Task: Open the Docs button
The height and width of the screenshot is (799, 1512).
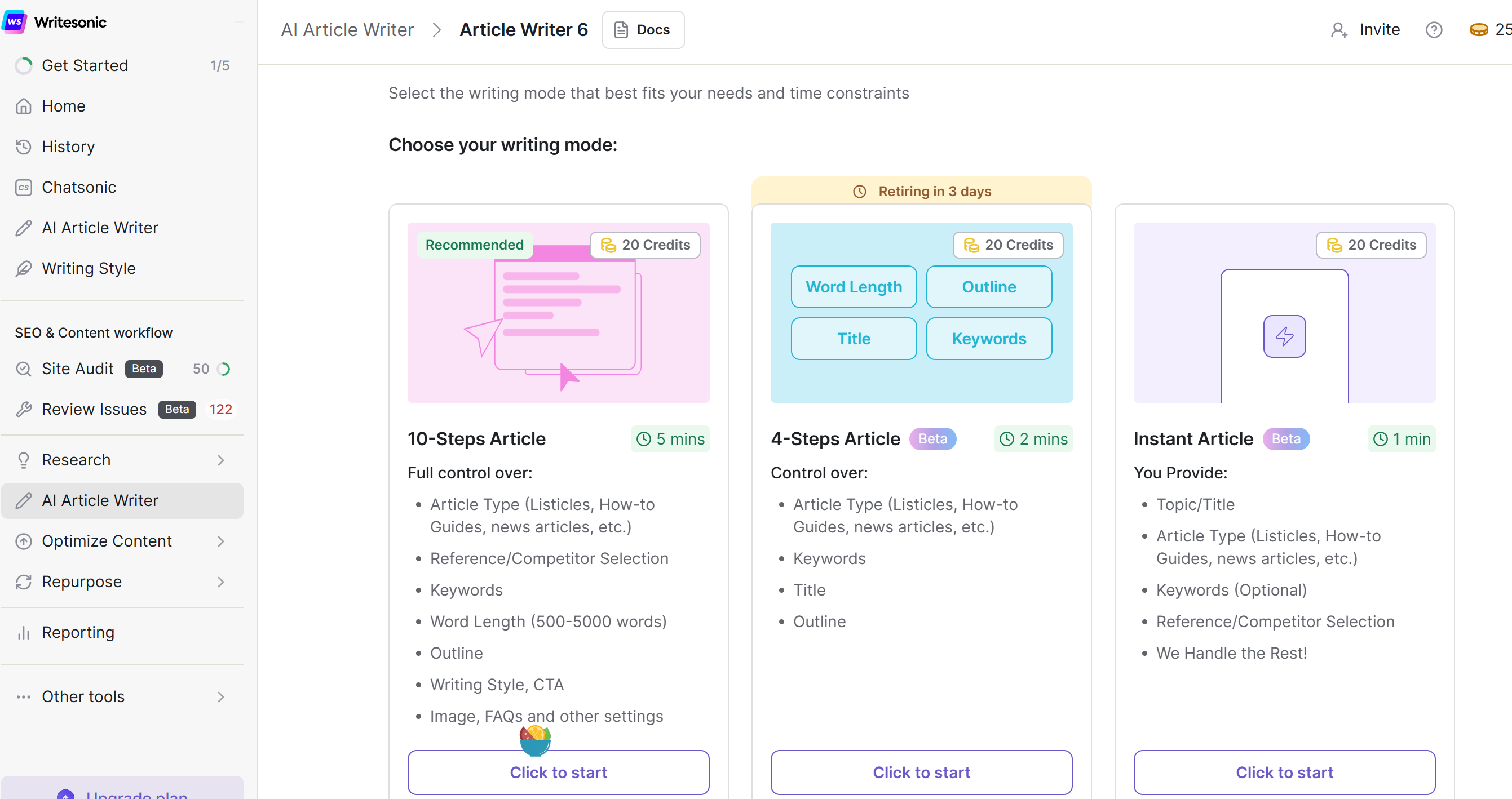Action: pyautogui.click(x=643, y=30)
